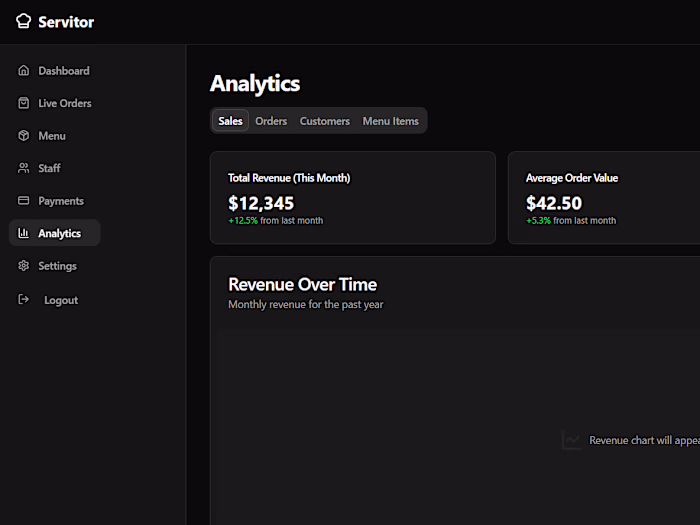Open the Menu section in sidebar
This screenshot has width=700, height=525.
coord(54,136)
